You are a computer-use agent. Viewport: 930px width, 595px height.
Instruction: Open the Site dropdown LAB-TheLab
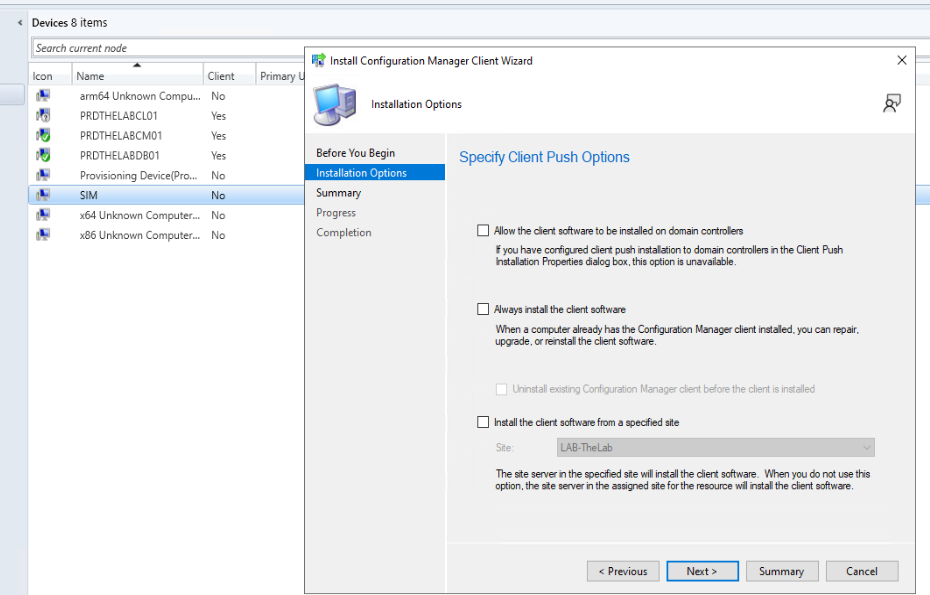pos(715,447)
